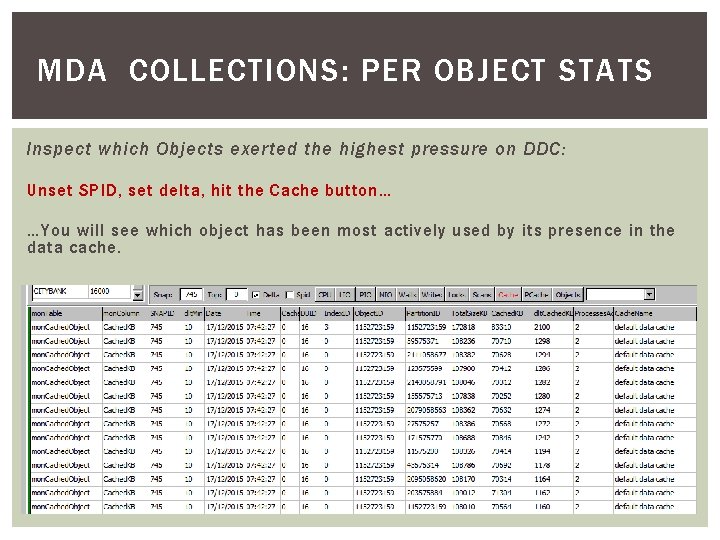Select the PartitionID cell 2095058620
Image resolution: width=720 pixels, height=540 pixels.
click(x=427, y=479)
